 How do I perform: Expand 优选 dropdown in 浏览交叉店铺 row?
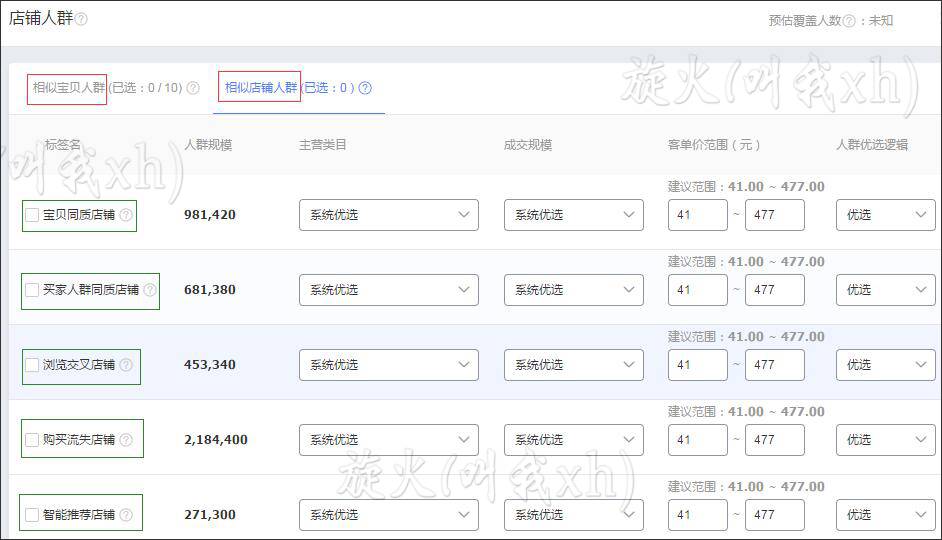(x=886, y=365)
